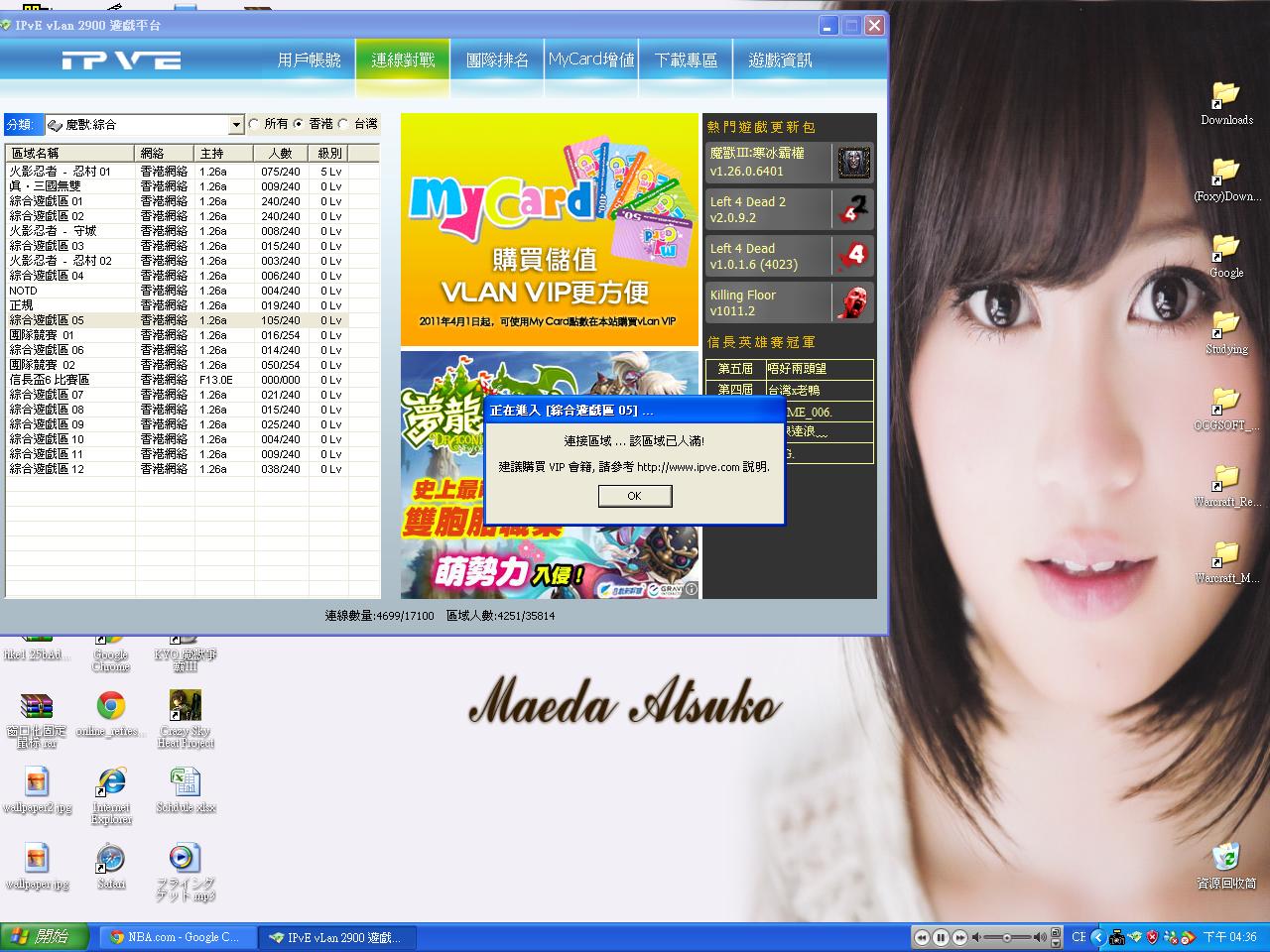Open the Studying folder on desktop
The width and height of the screenshot is (1270, 952).
coord(1226,332)
